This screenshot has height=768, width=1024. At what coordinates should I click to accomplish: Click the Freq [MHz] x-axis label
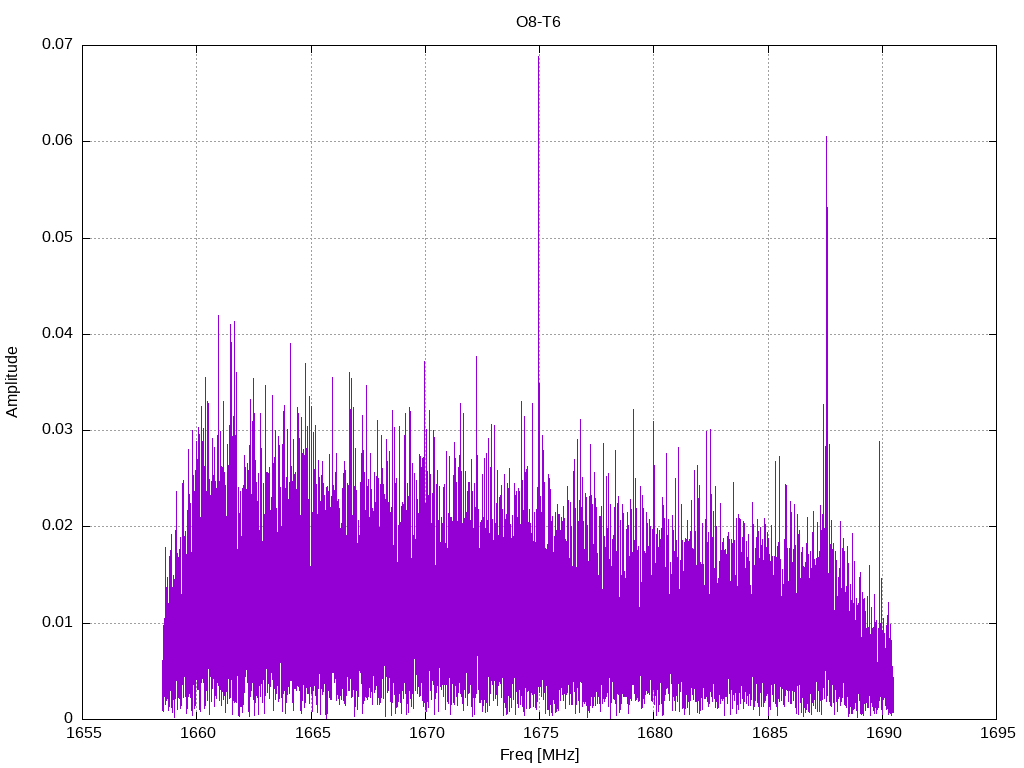[x=539, y=754]
